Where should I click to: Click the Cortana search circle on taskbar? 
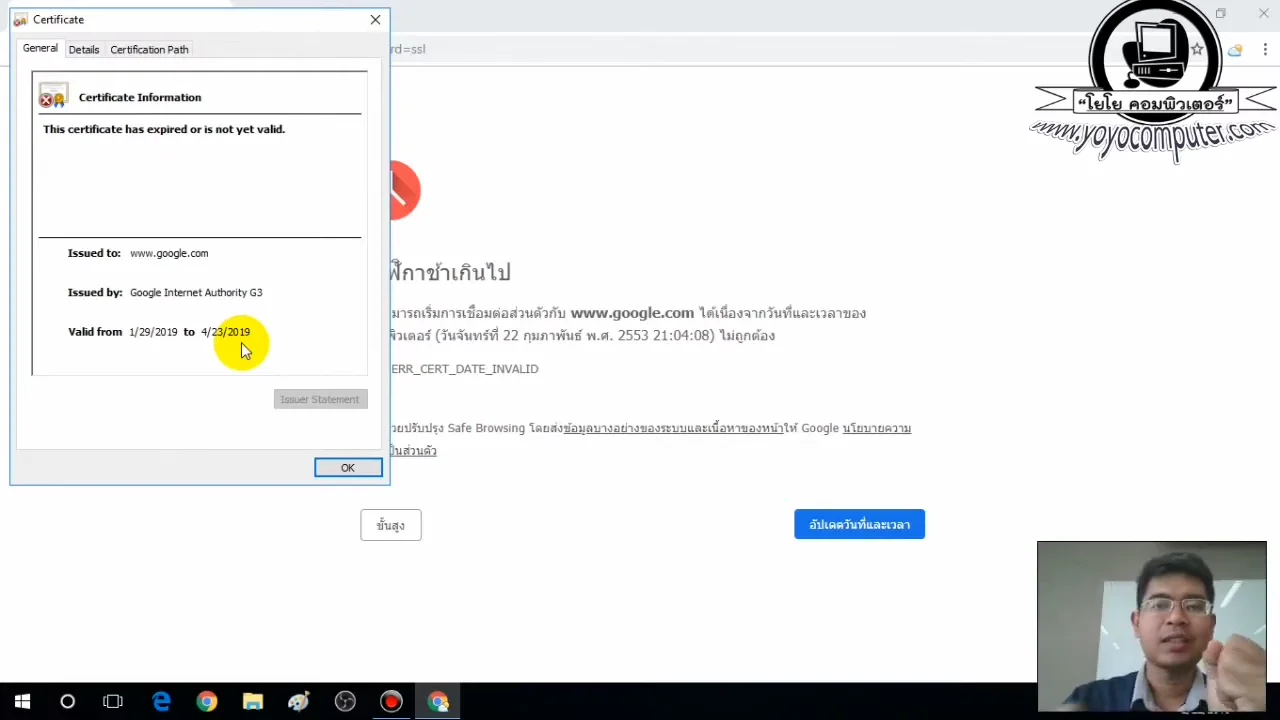(67, 701)
